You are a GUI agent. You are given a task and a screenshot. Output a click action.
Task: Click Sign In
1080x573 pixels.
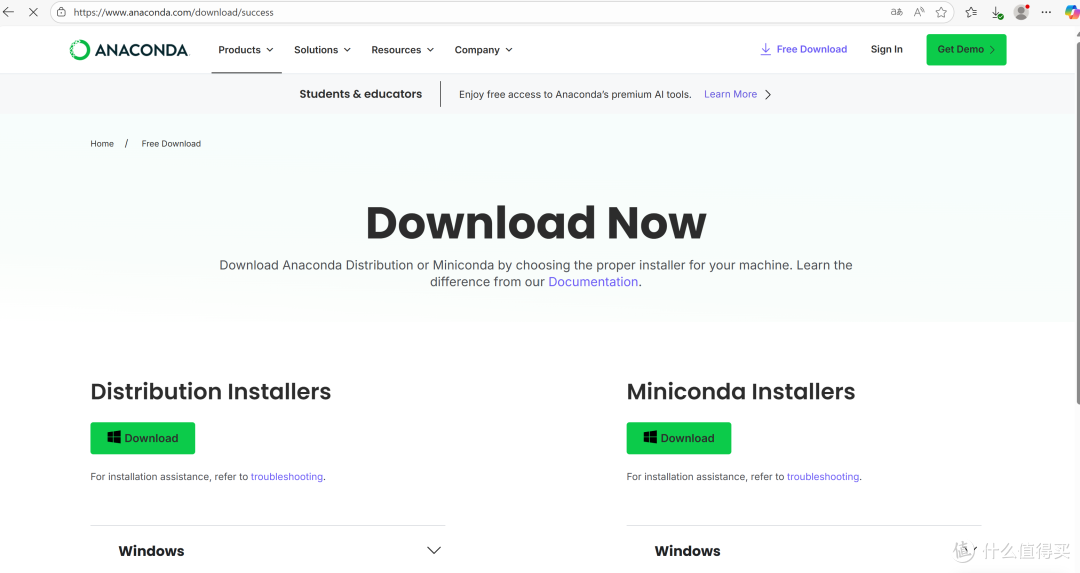point(886,50)
